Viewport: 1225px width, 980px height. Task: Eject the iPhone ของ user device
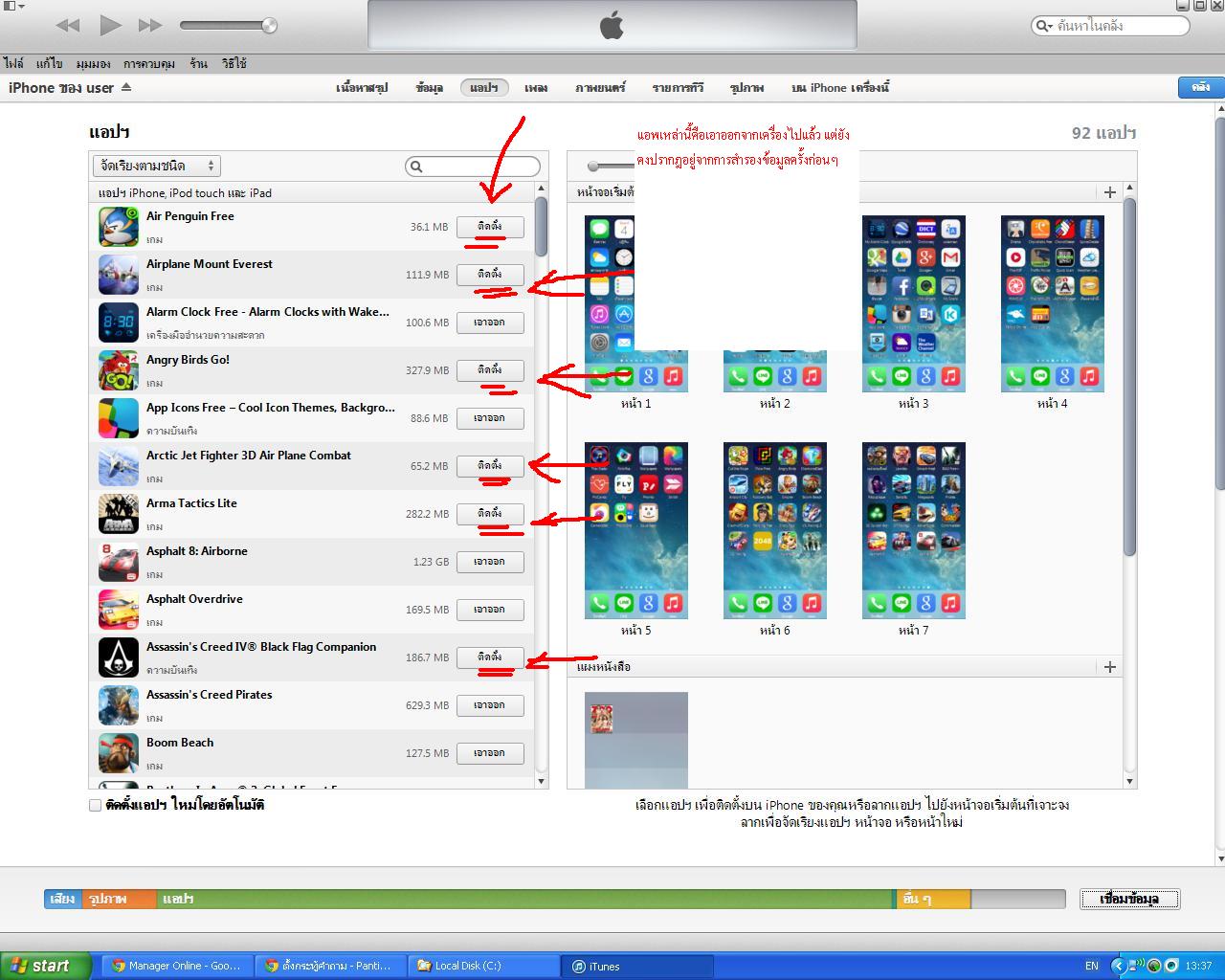coord(126,87)
